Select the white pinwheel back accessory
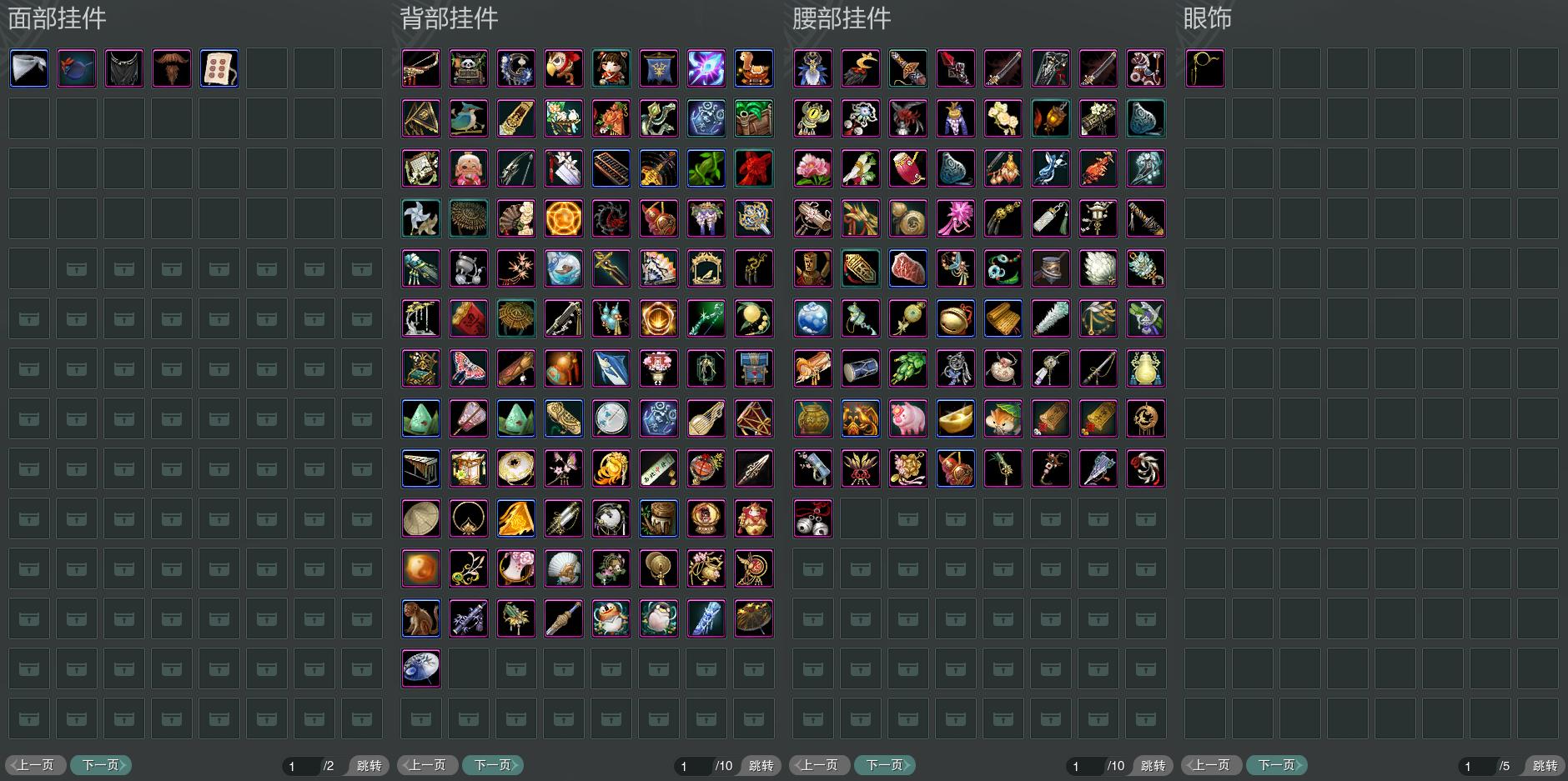The image size is (1568, 781). pyautogui.click(x=421, y=218)
